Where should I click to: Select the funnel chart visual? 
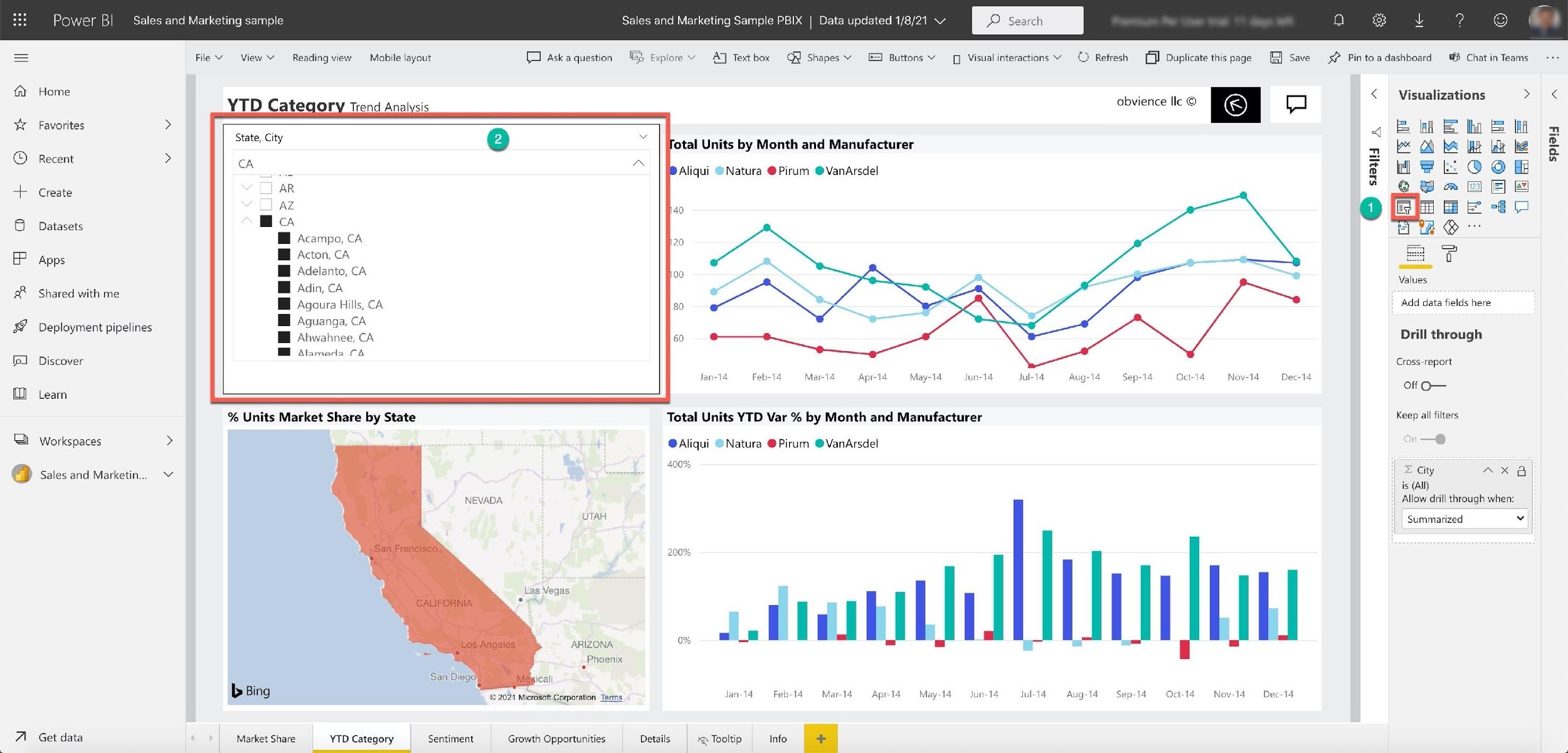[x=1427, y=167]
